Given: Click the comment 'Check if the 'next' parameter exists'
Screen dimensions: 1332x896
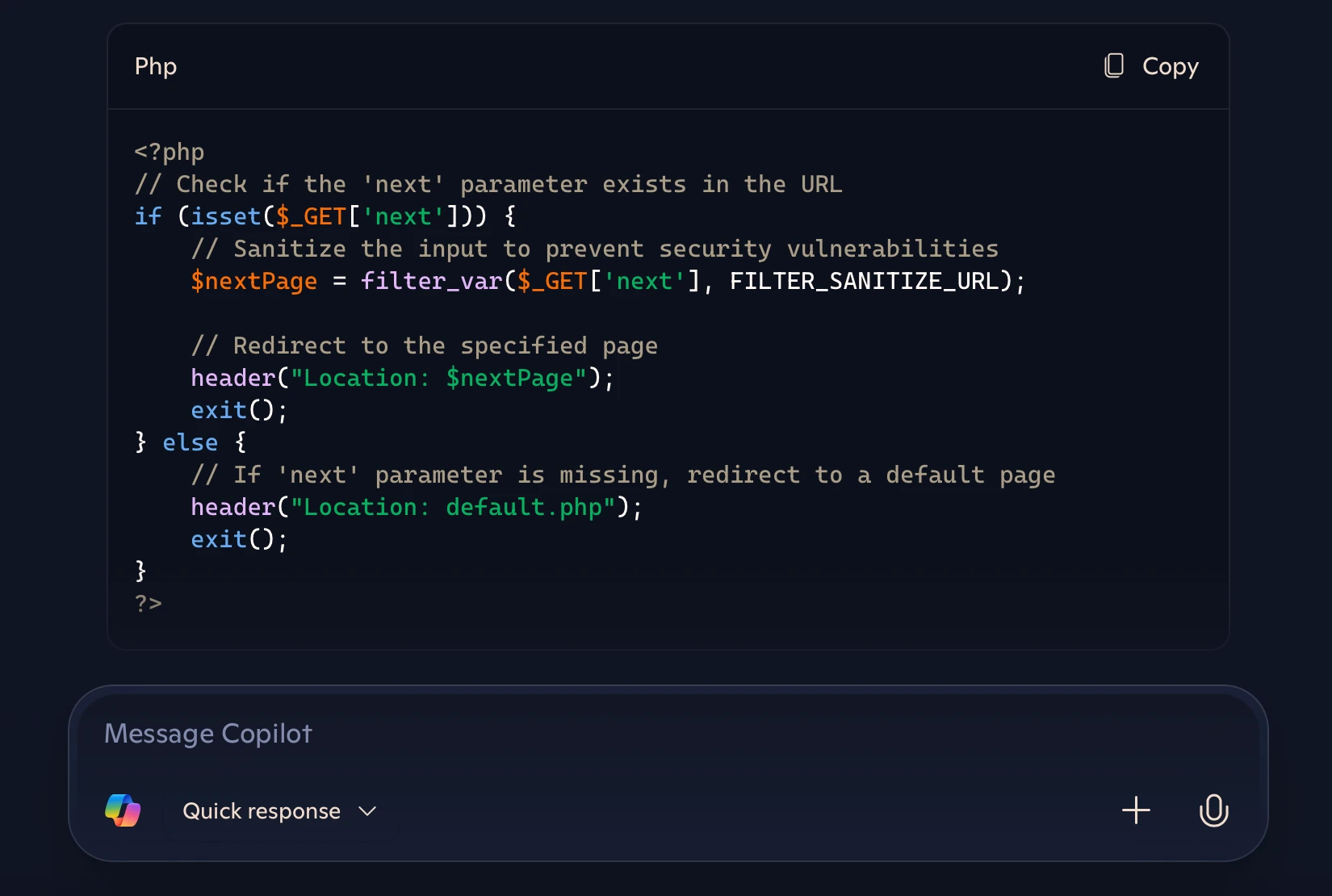Looking at the screenshot, I should [431, 184].
